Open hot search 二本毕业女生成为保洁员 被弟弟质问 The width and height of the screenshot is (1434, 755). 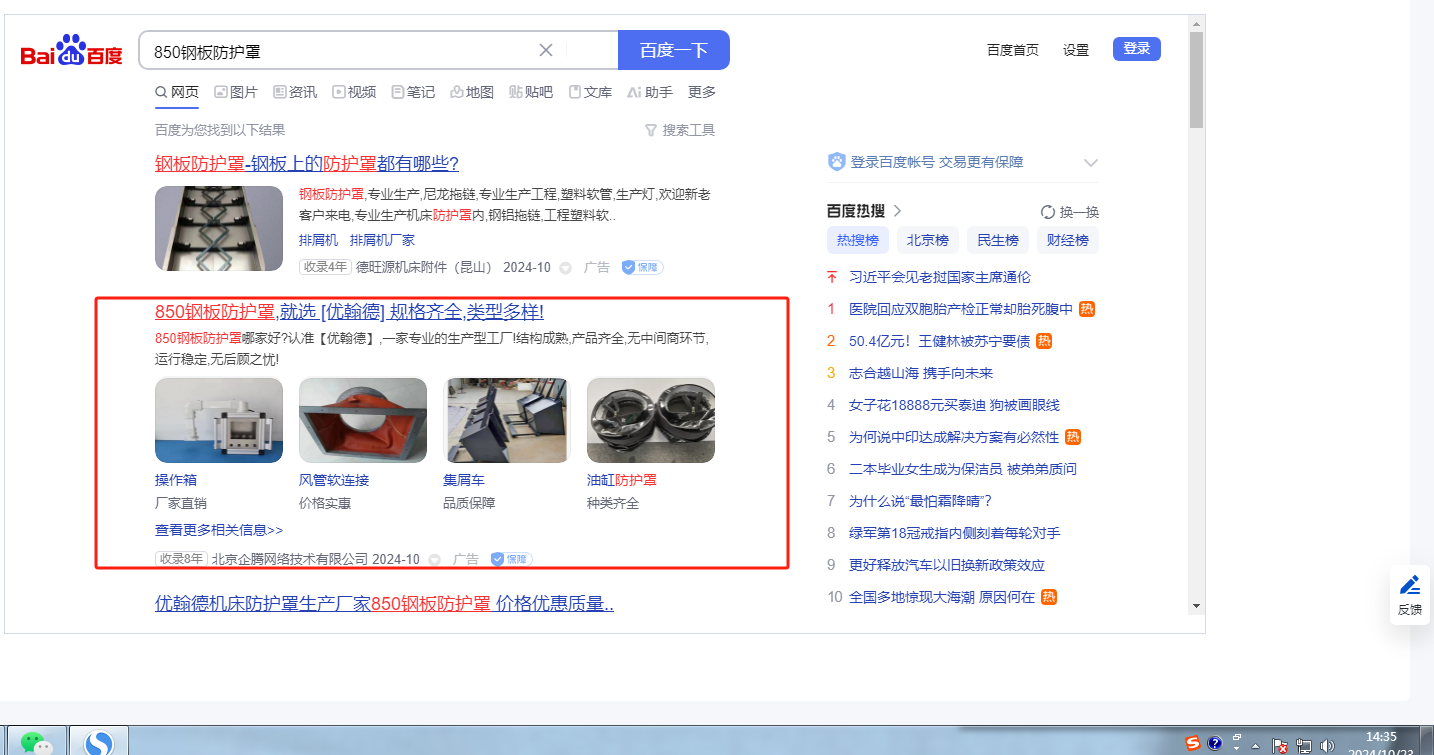coord(963,469)
